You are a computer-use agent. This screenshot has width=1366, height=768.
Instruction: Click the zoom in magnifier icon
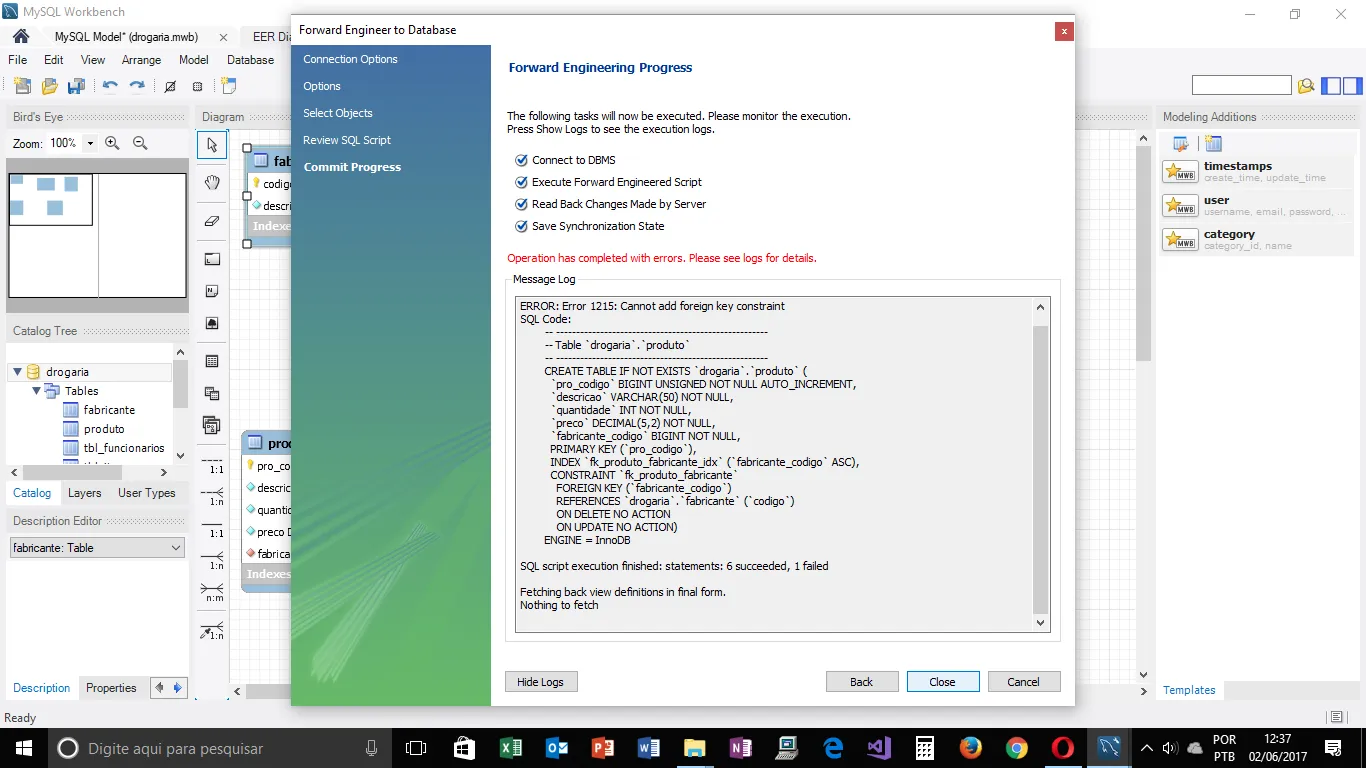[112, 143]
